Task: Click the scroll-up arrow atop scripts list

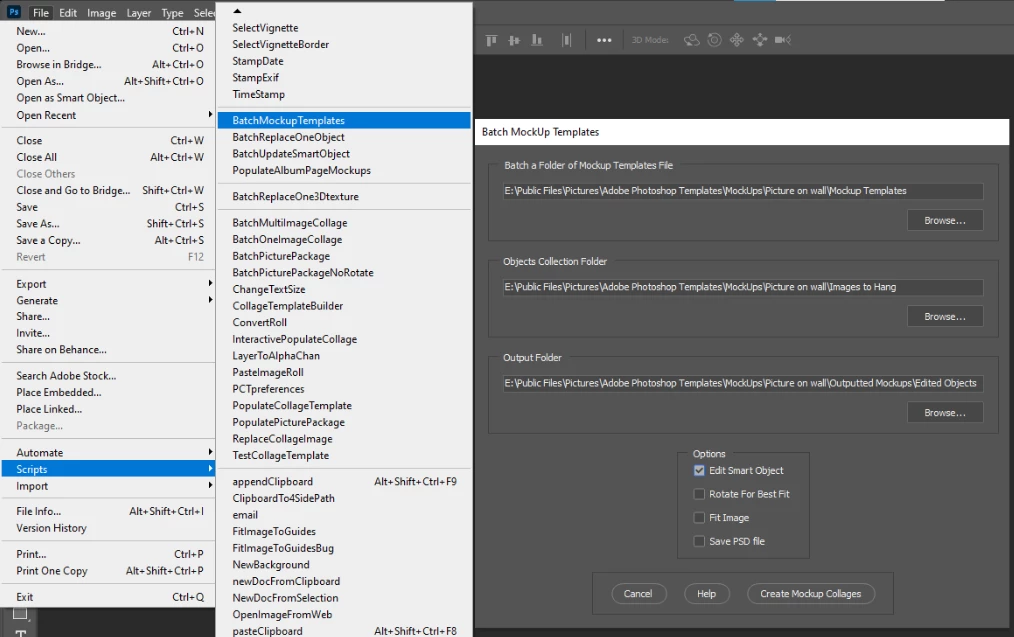Action: 237,11
